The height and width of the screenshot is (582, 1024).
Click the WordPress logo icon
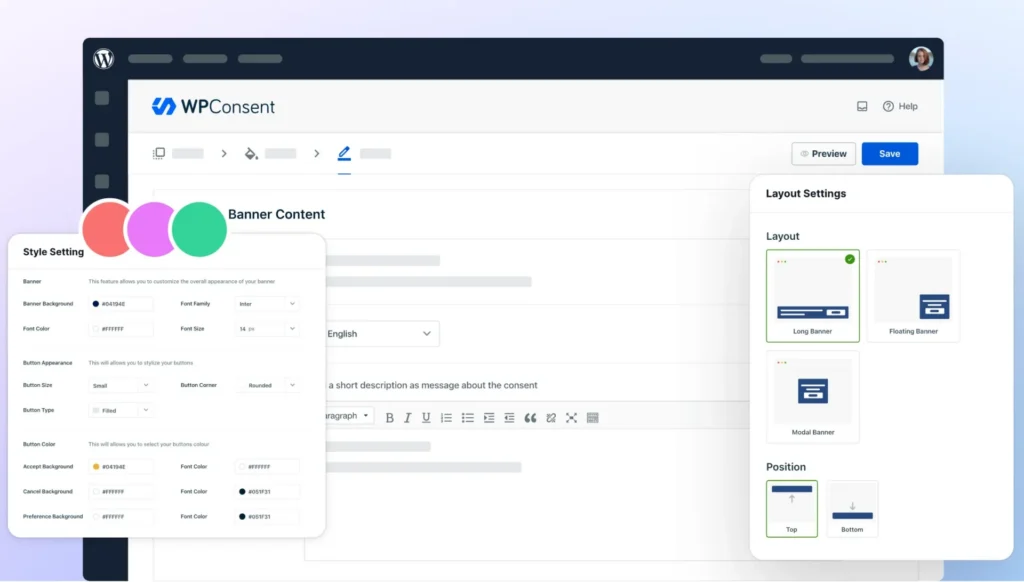(x=104, y=59)
